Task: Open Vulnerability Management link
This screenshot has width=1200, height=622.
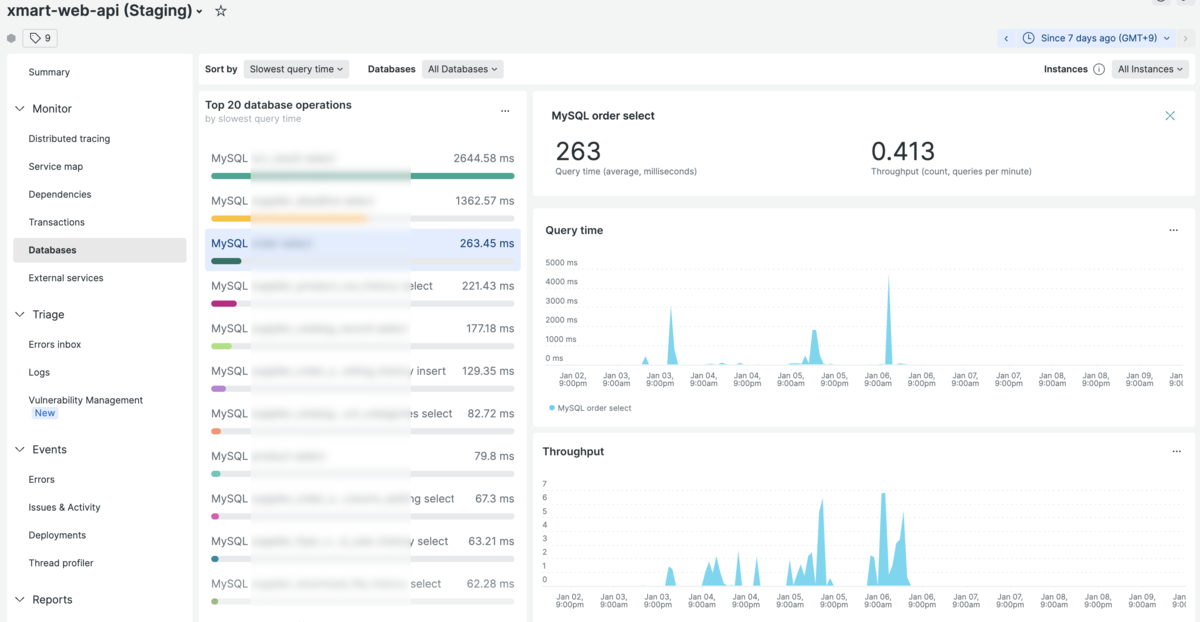Action: click(85, 400)
